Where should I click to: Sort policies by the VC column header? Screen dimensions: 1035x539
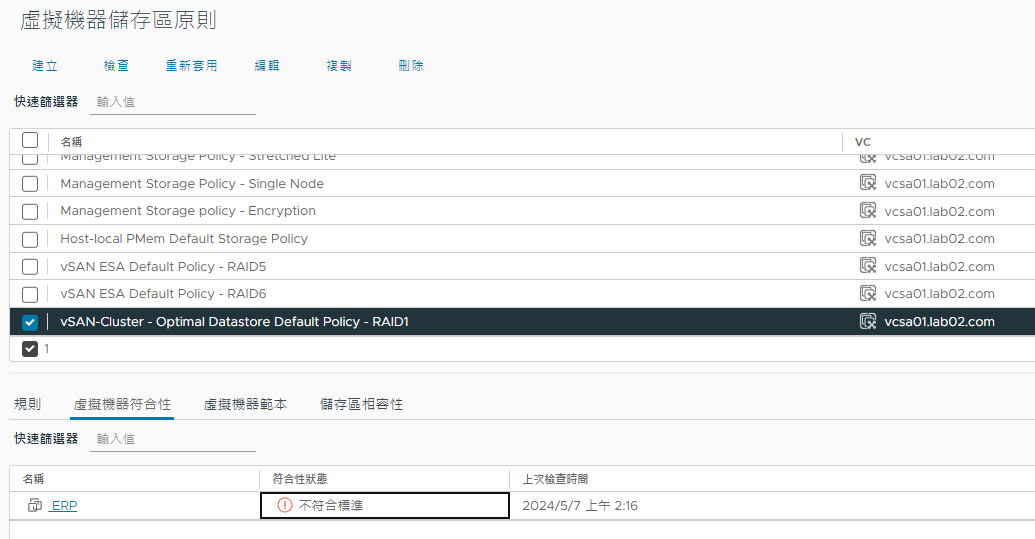(863, 142)
